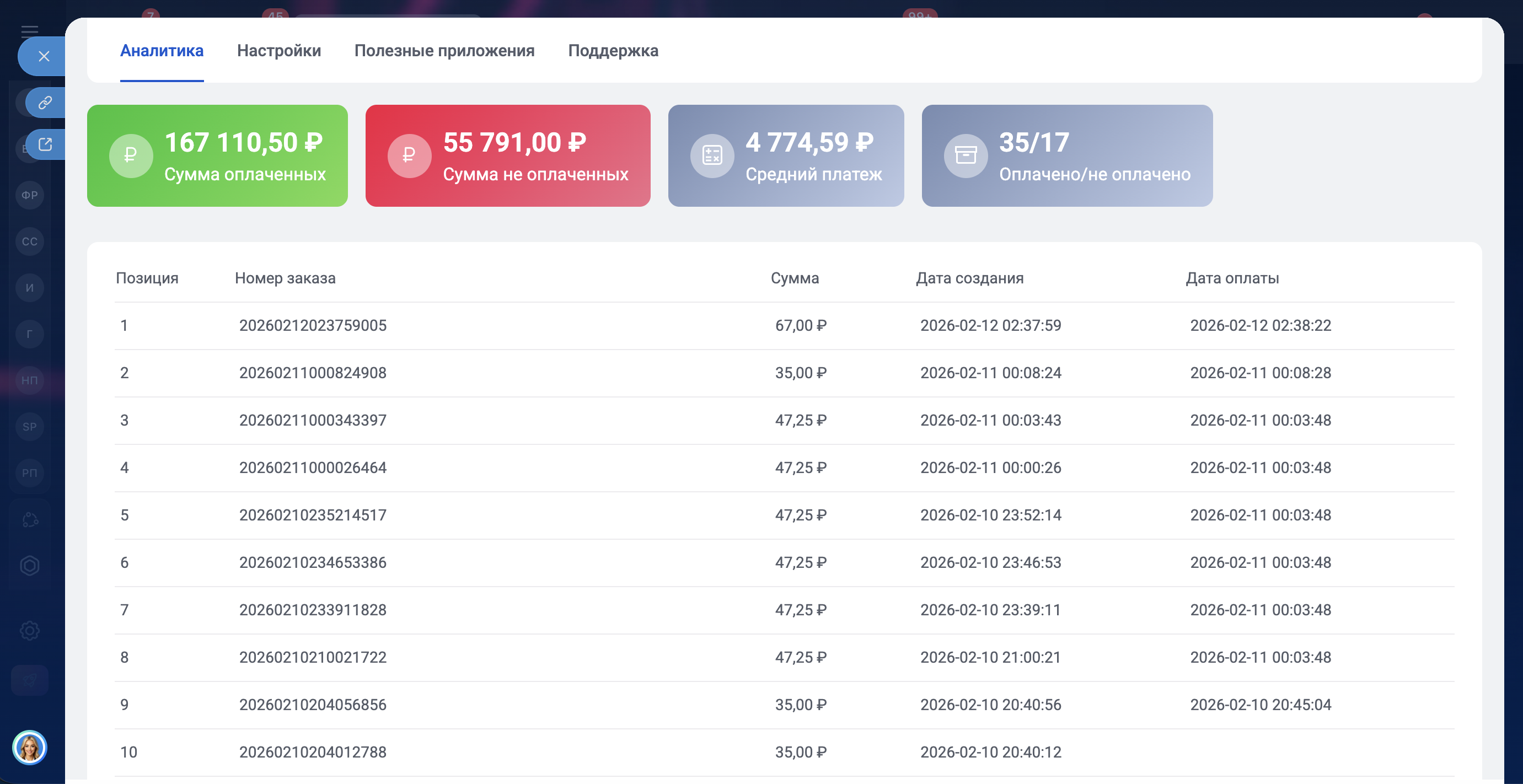Click the Сумма column header
The image size is (1523, 784).
point(794,278)
